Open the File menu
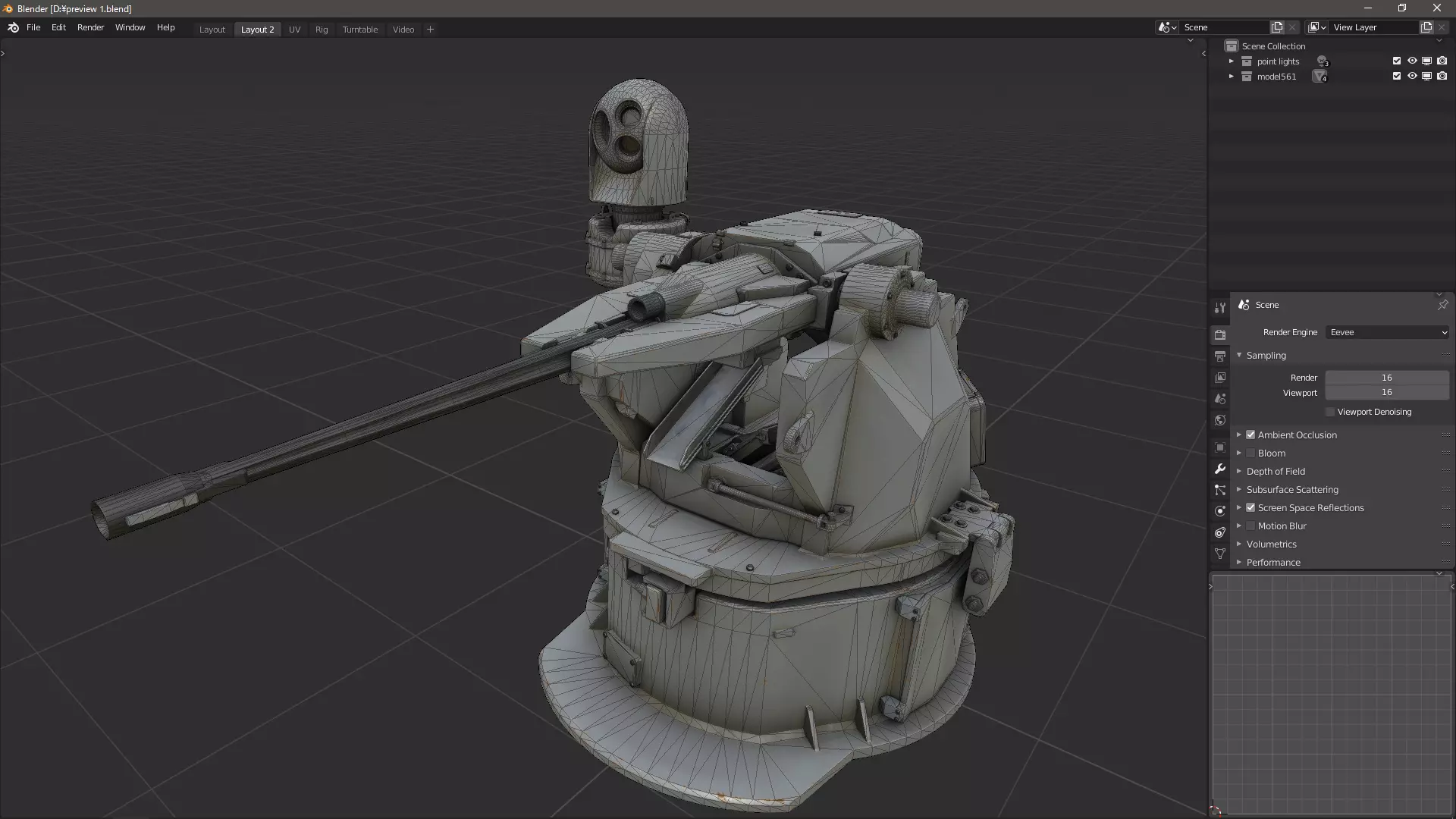The height and width of the screenshot is (819, 1456). click(x=33, y=27)
